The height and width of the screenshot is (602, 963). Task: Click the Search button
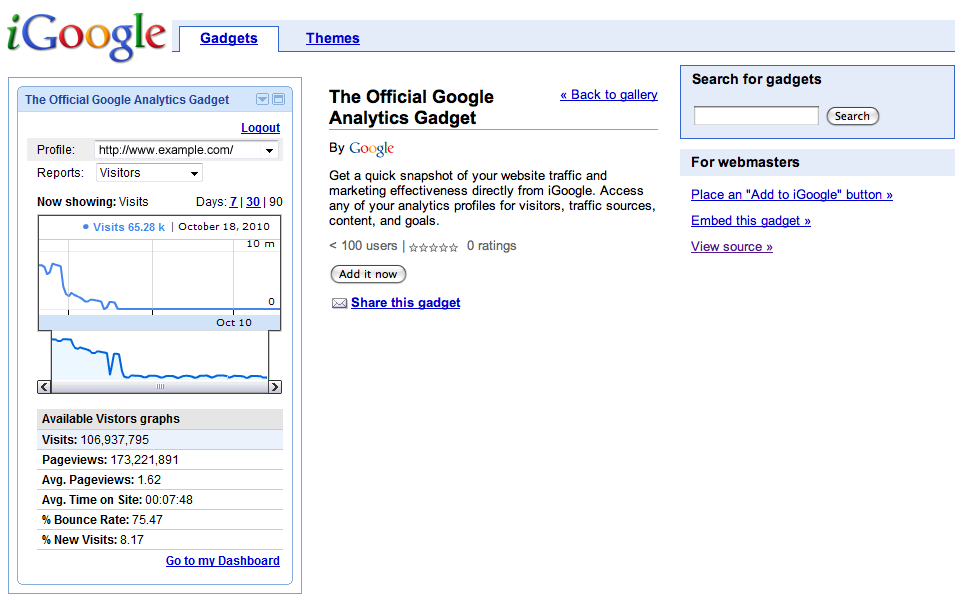coord(852,116)
